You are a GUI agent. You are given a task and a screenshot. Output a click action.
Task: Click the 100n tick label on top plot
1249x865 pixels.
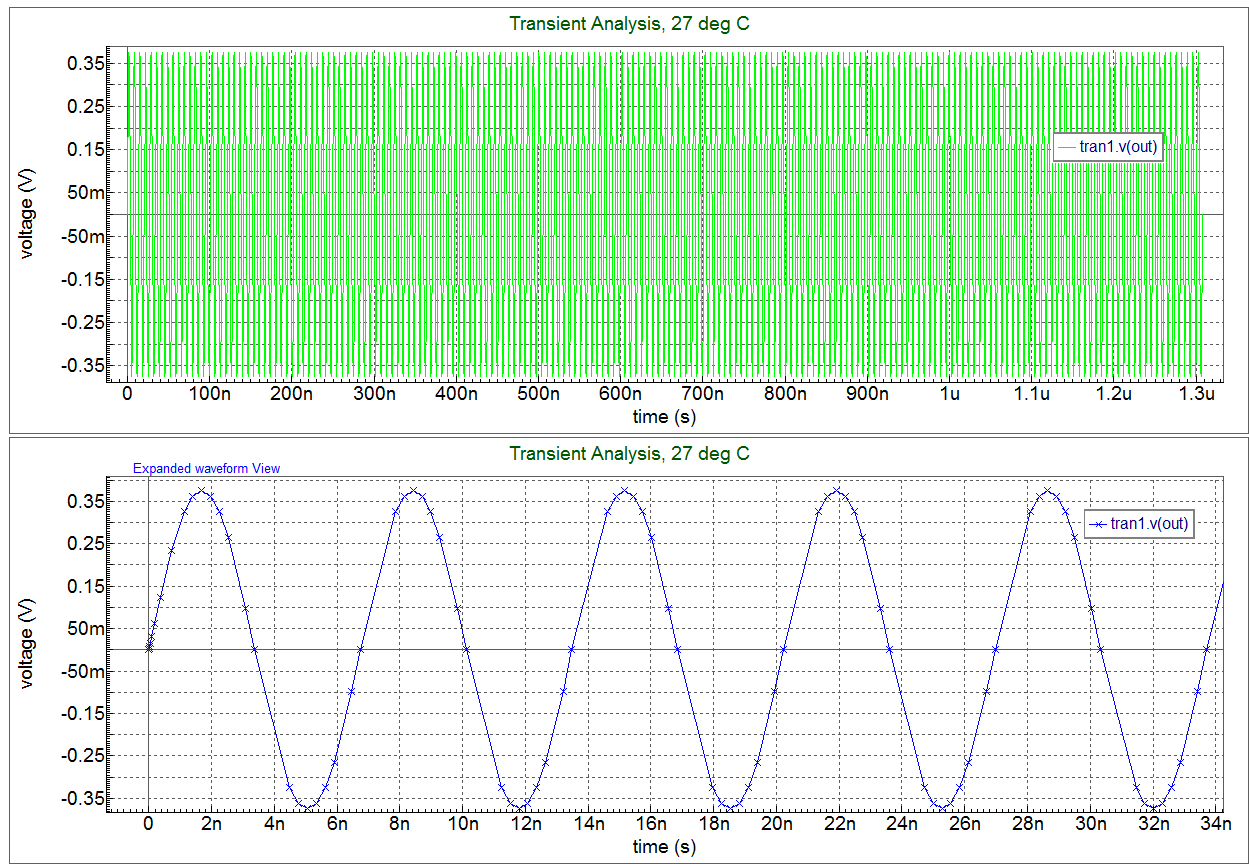(x=209, y=393)
